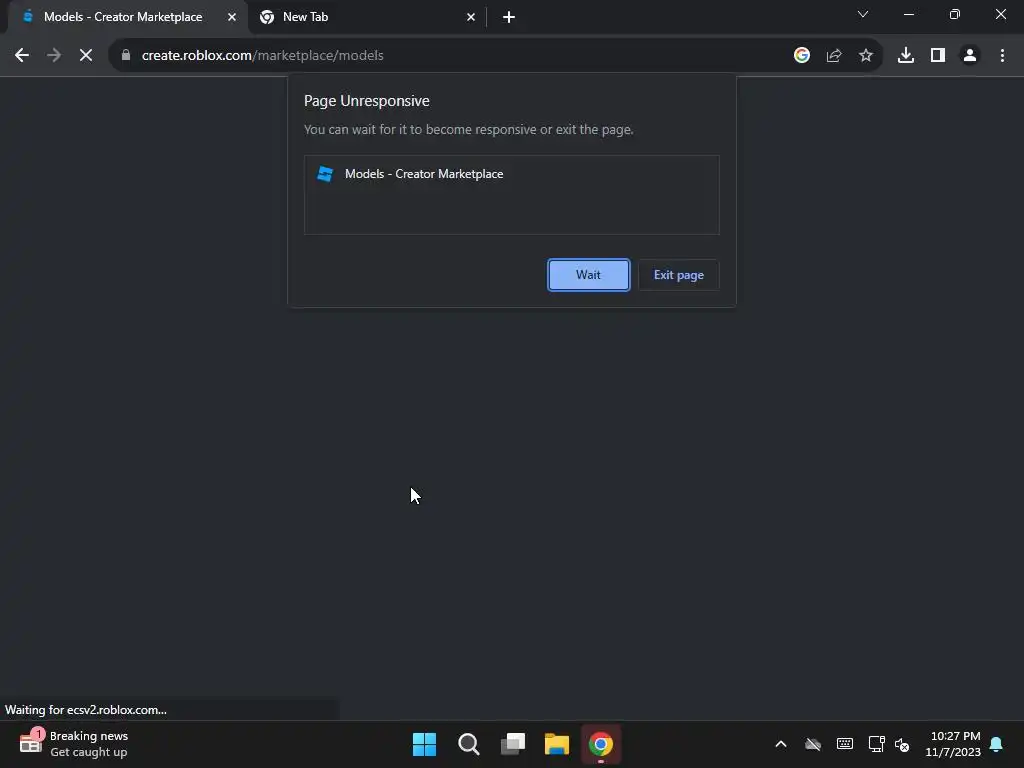Viewport: 1024px width, 768px height.
Task: Open the notification bell icon
Action: (x=997, y=744)
